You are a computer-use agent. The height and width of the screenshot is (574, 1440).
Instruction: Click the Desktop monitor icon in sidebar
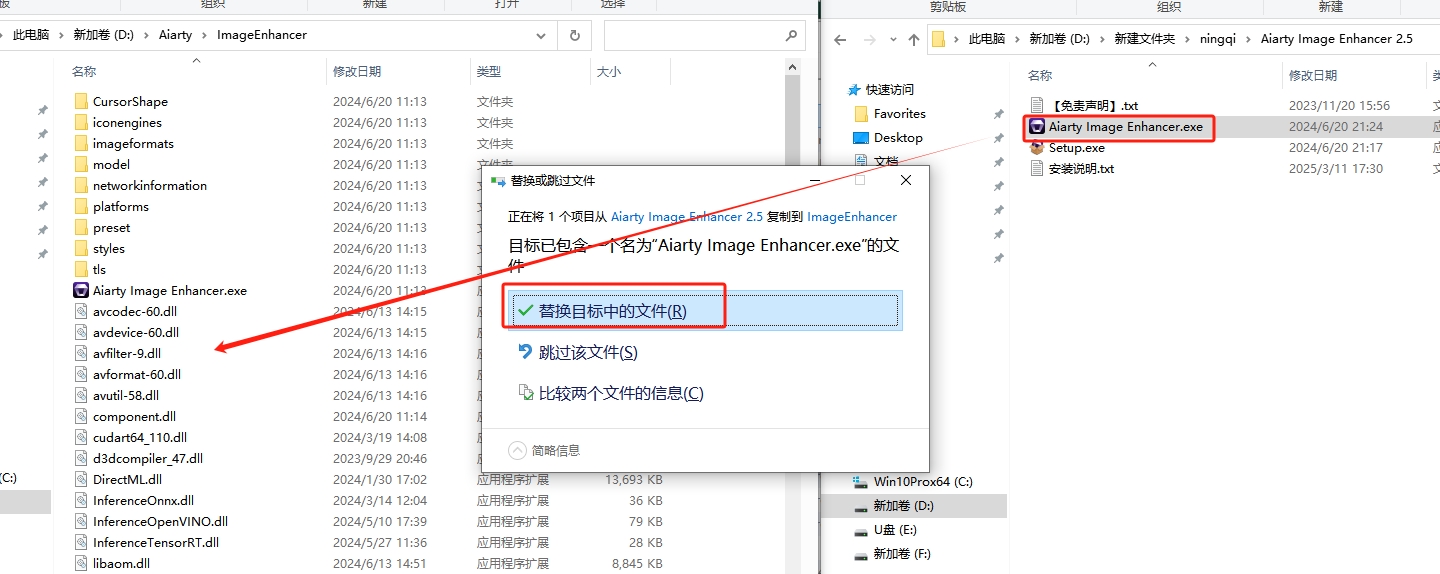860,137
